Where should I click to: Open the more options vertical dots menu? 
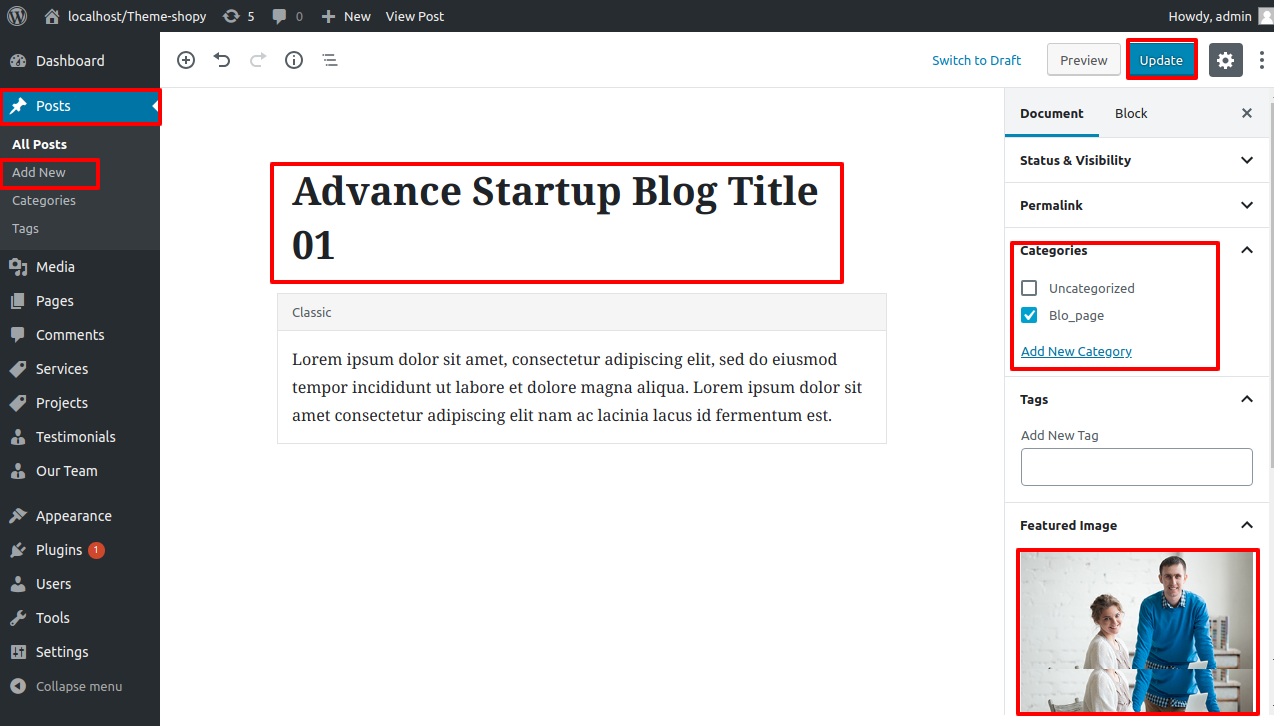click(1261, 60)
